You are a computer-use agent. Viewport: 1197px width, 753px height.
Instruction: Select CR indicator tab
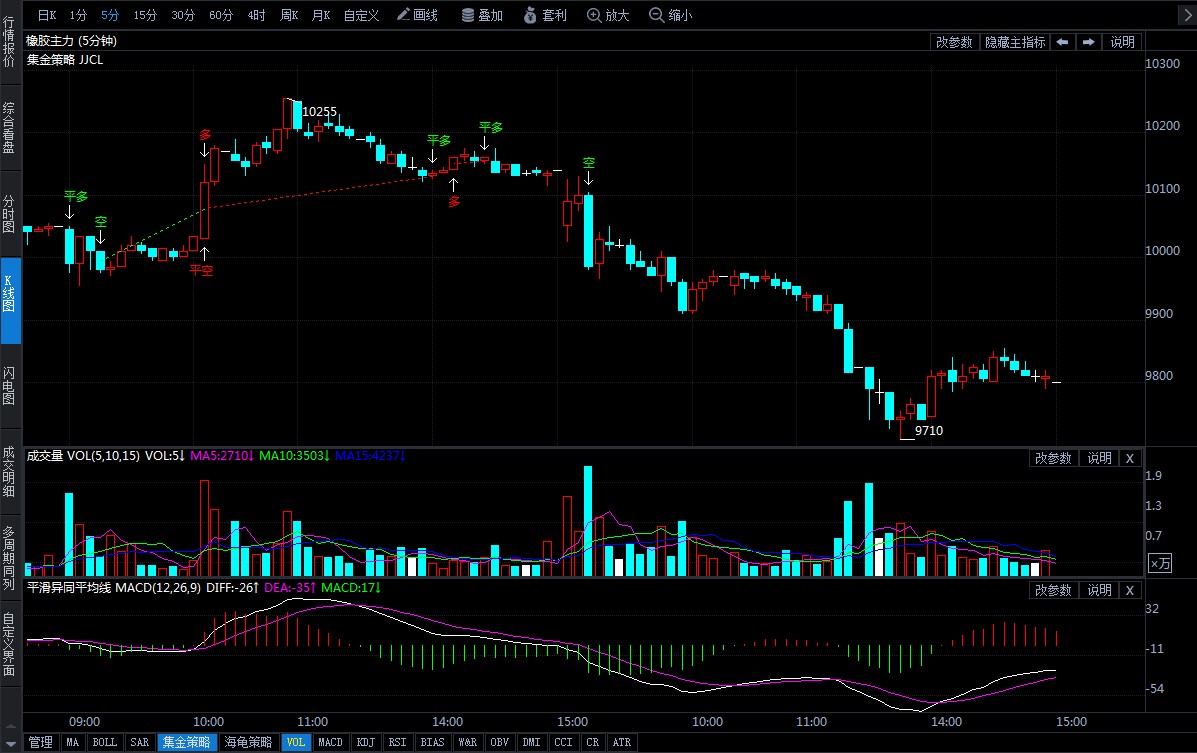tap(592, 742)
